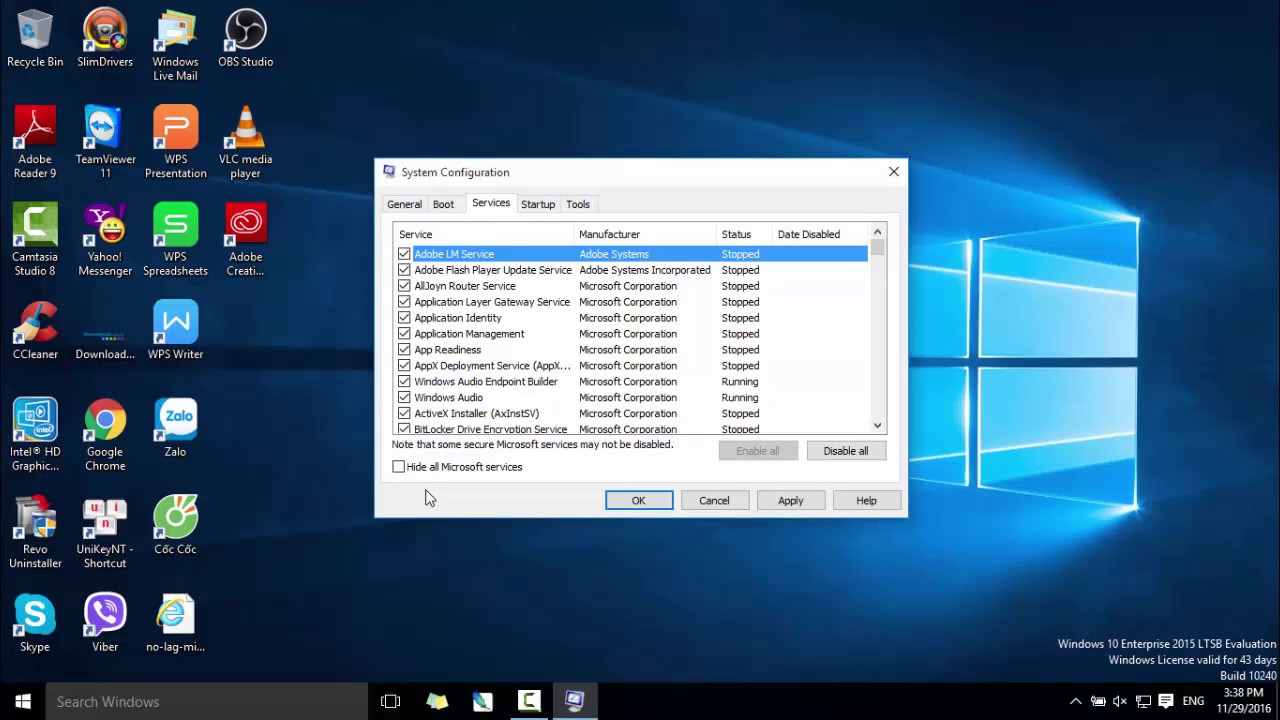The height and width of the screenshot is (720, 1280).
Task: Sort by the Service column header
Action: [484, 234]
